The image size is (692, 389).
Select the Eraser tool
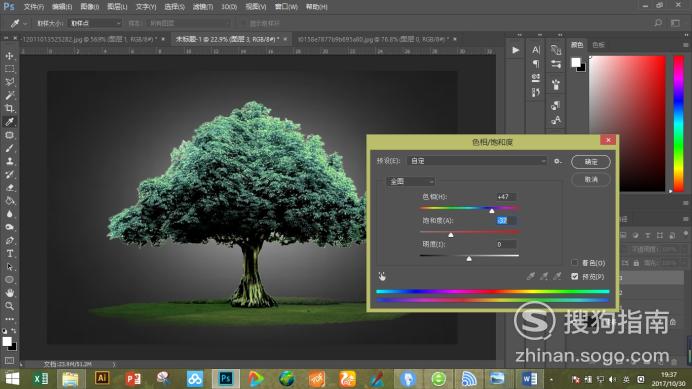click(x=9, y=188)
